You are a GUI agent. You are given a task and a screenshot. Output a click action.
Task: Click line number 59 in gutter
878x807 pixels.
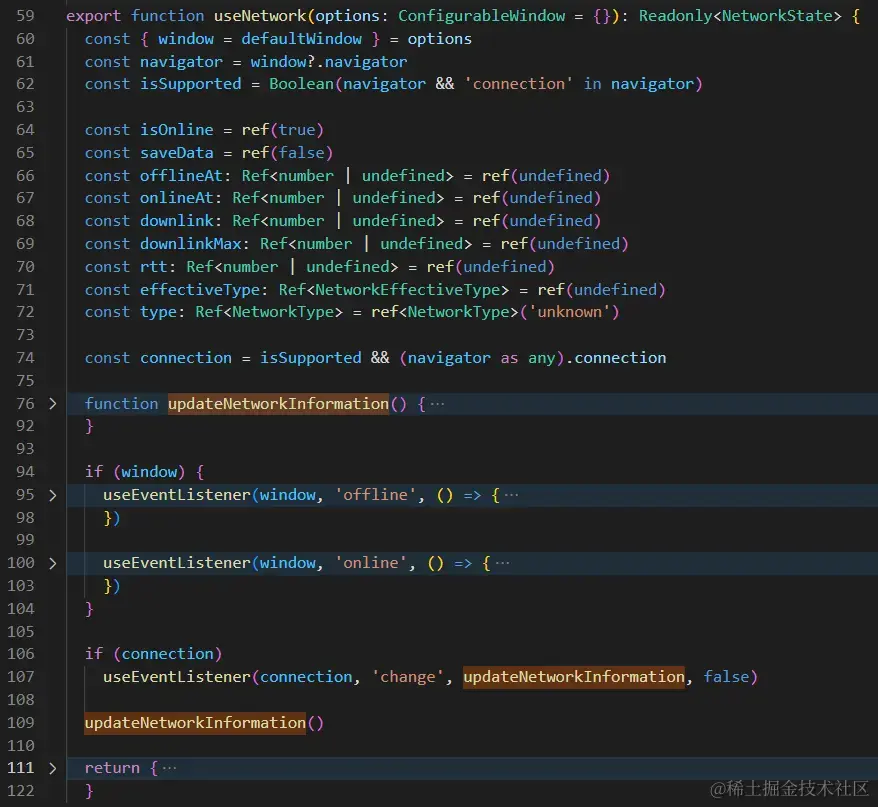coord(25,16)
